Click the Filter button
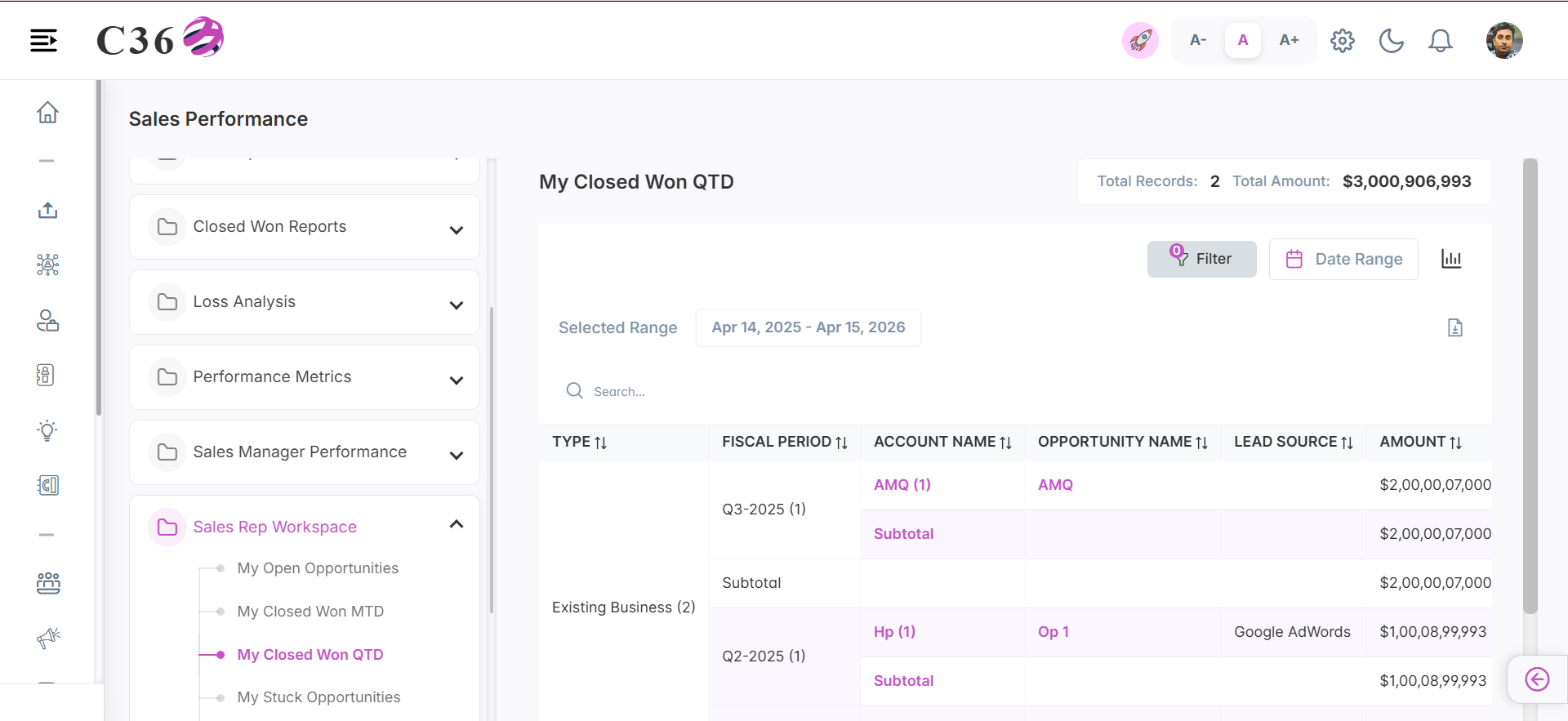 (1201, 259)
